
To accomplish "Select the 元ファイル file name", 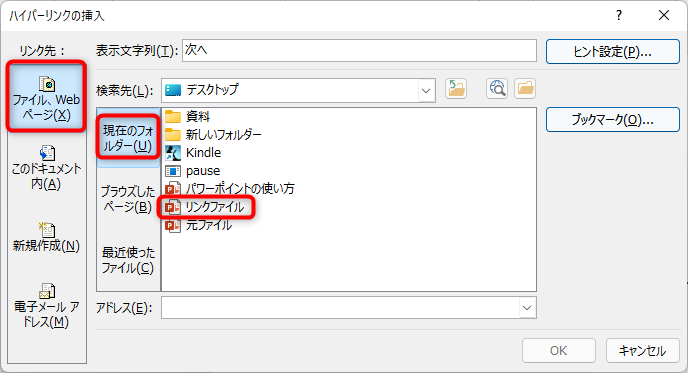I will coord(209,226).
